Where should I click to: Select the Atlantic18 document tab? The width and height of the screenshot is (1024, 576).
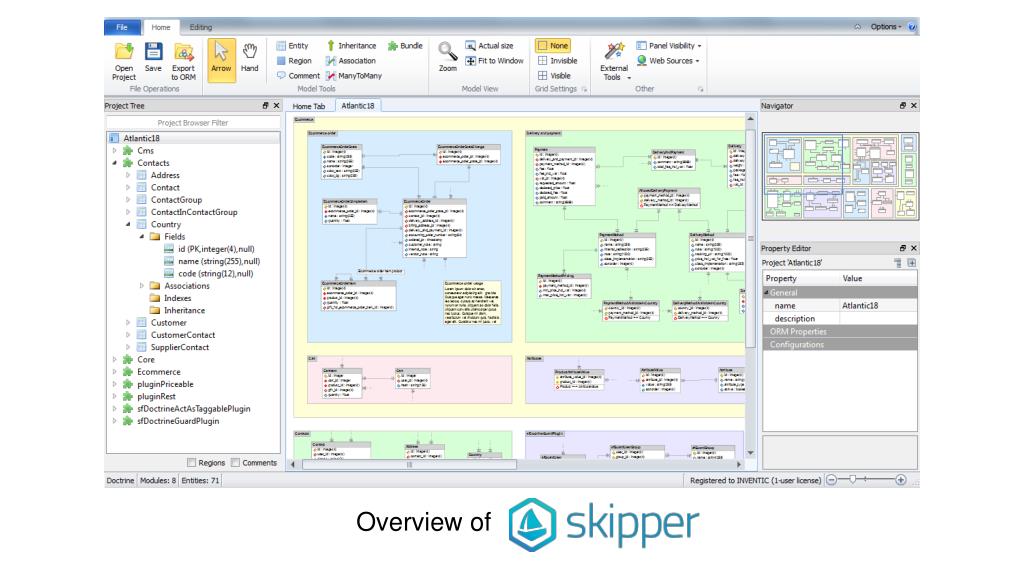click(x=358, y=105)
